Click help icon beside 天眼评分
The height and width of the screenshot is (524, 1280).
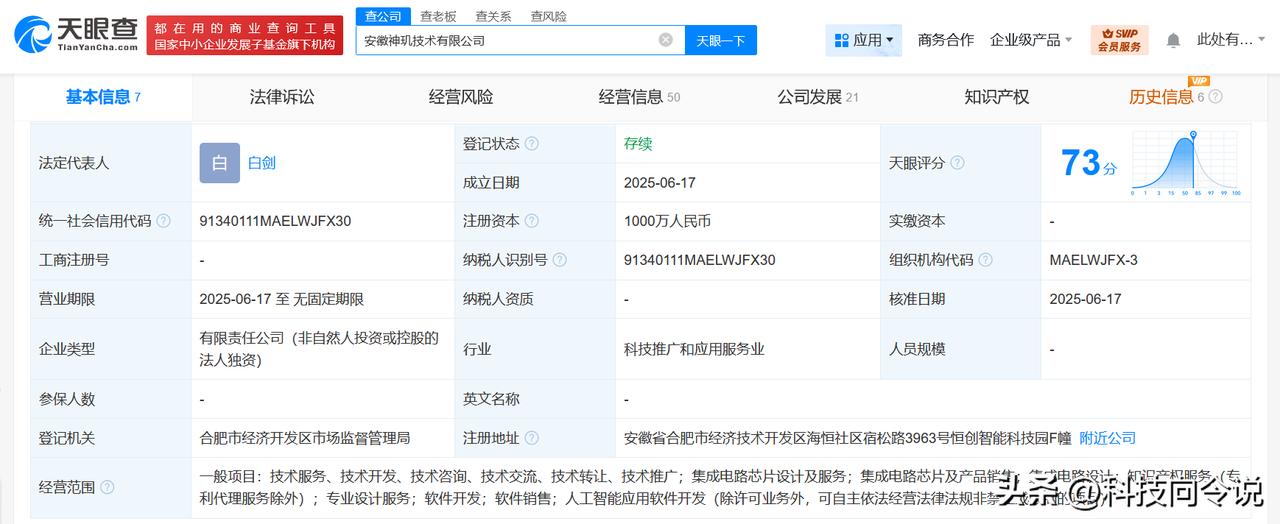point(957,163)
